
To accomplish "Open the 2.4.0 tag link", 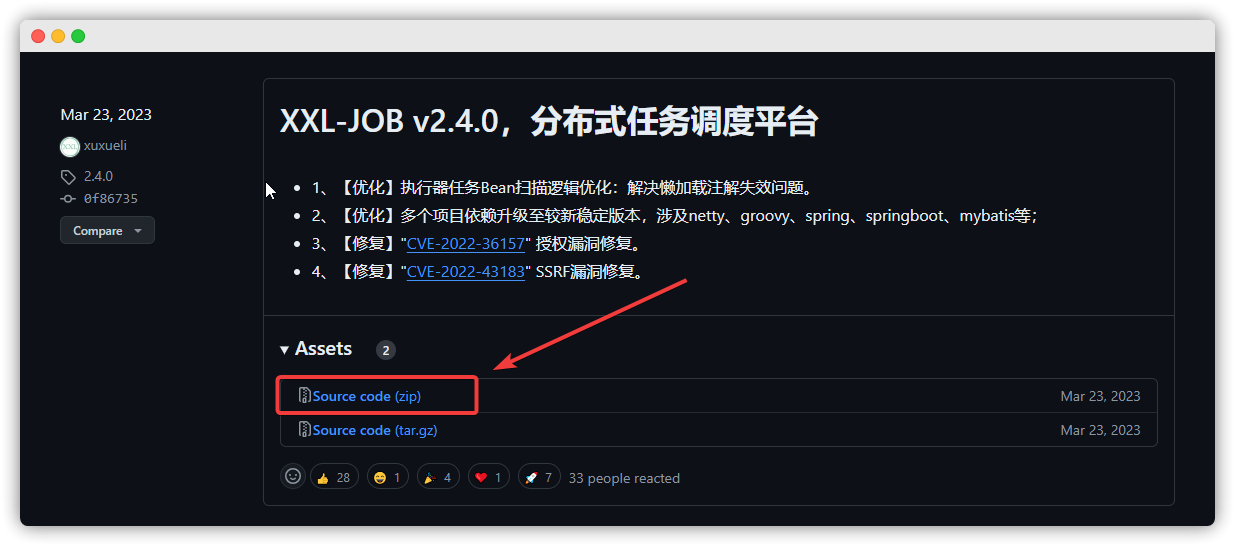I will tap(98, 177).
